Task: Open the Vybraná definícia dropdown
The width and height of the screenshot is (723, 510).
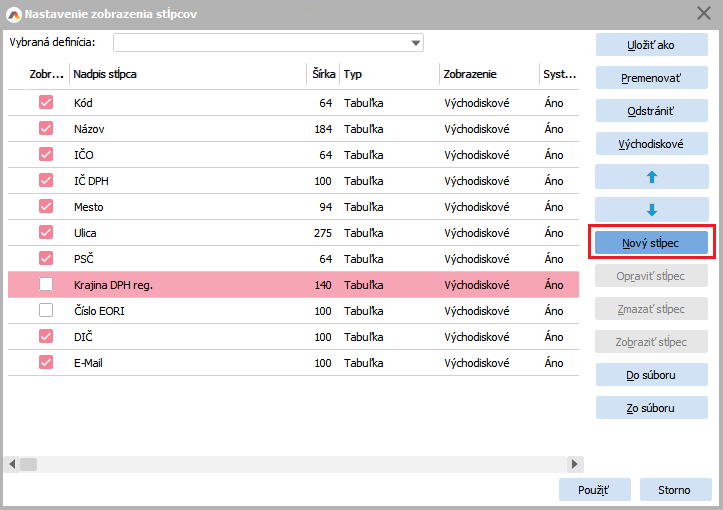Action: coord(415,43)
